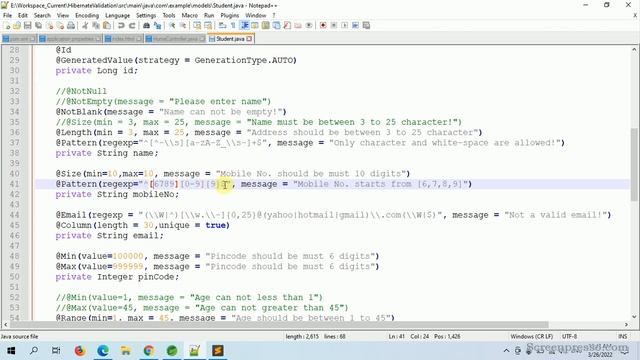Open Sublime Text from the taskbar
This screenshot has height=360, width=640.
click(218, 350)
